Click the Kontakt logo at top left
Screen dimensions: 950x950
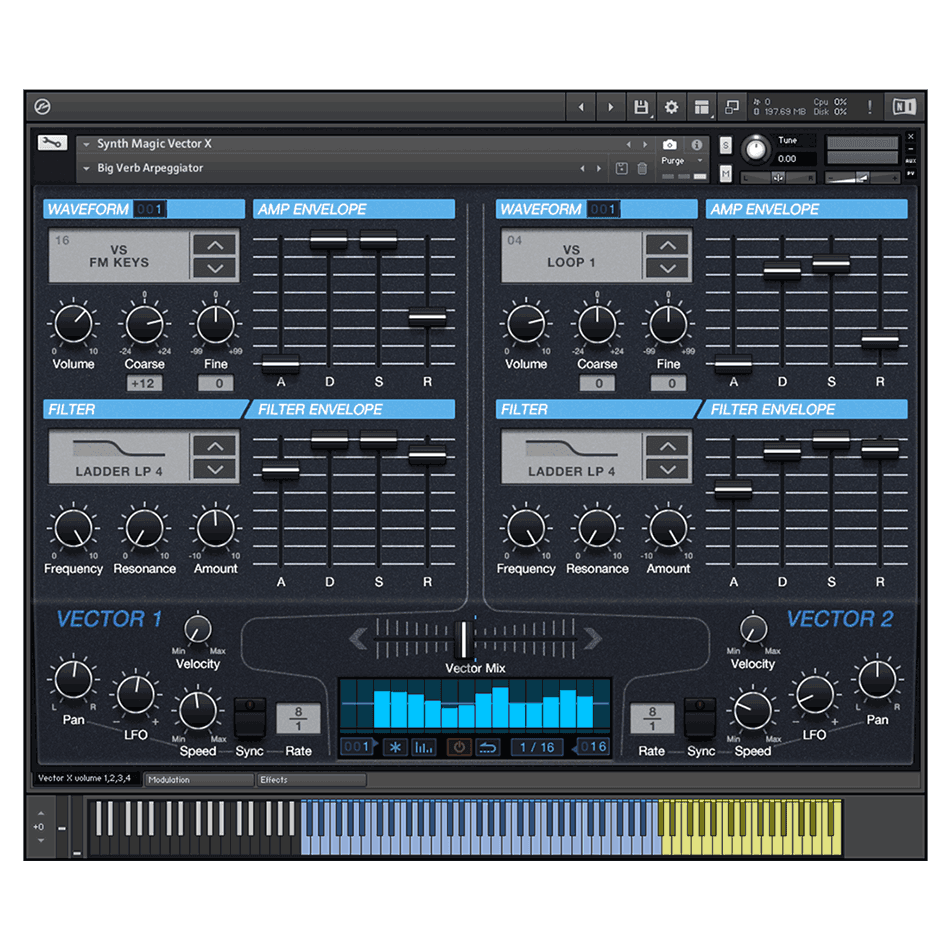42,107
